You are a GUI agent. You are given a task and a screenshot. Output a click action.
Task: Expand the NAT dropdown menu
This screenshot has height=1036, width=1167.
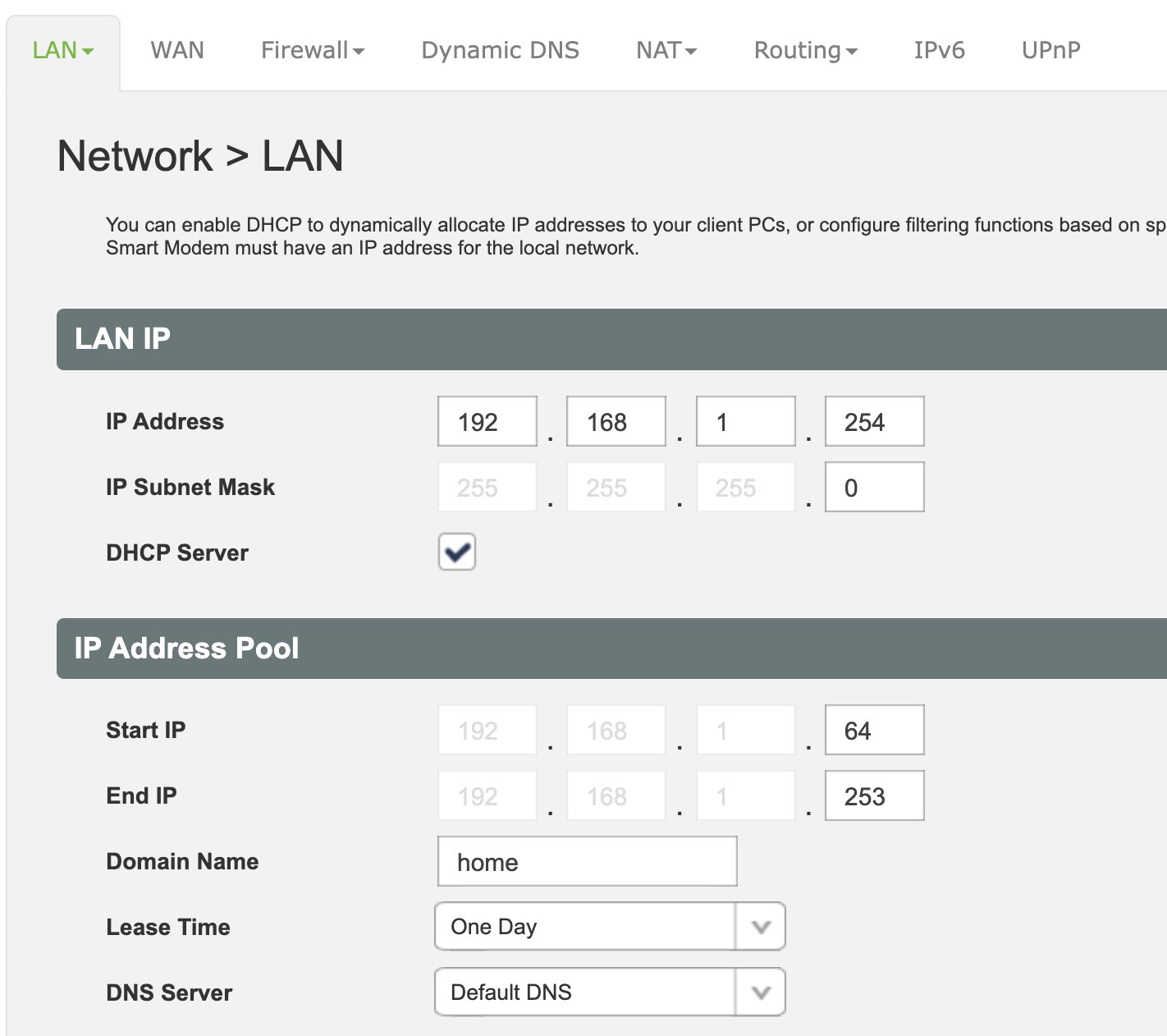click(x=666, y=51)
